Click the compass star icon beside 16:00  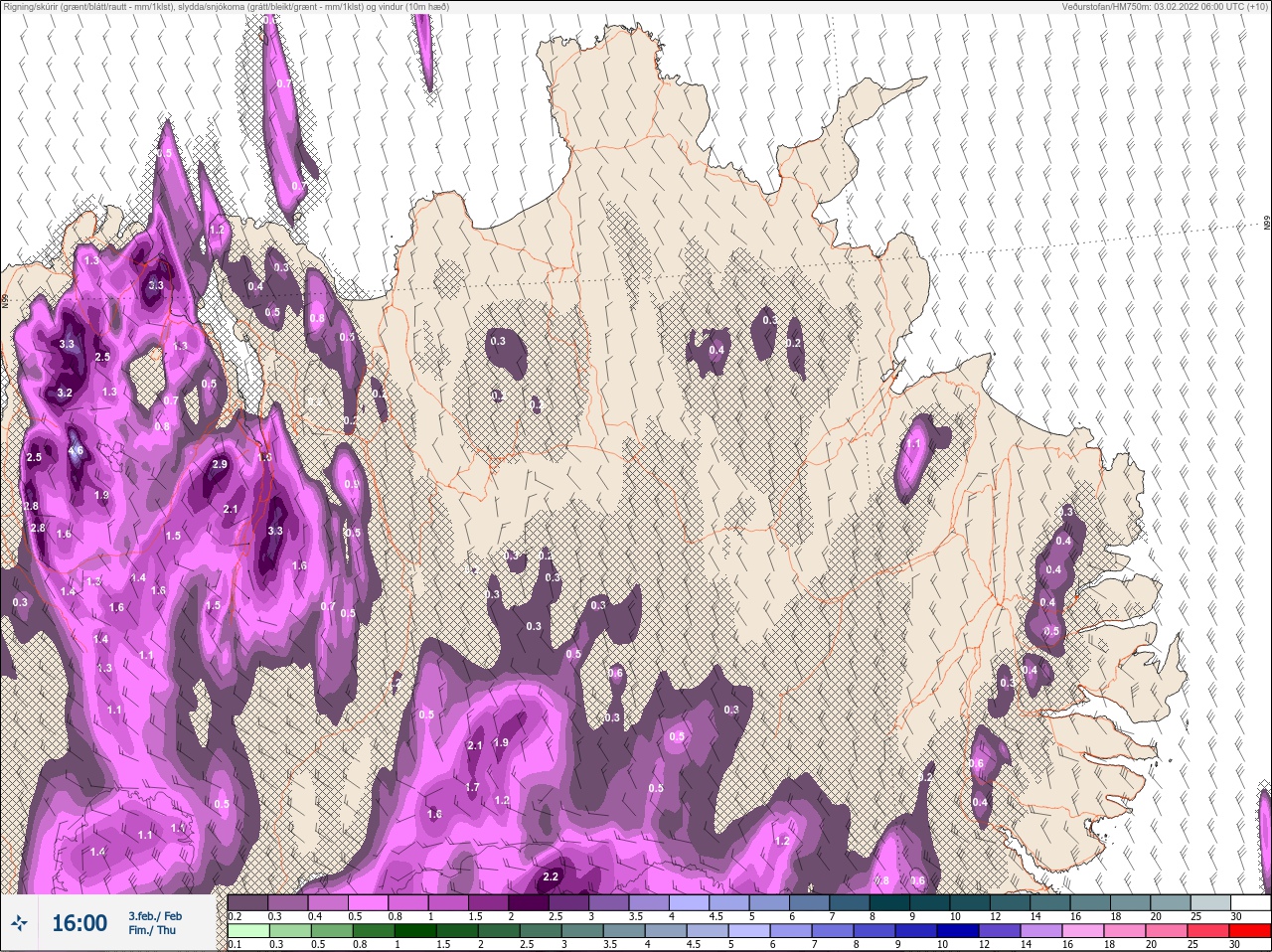click(x=20, y=923)
